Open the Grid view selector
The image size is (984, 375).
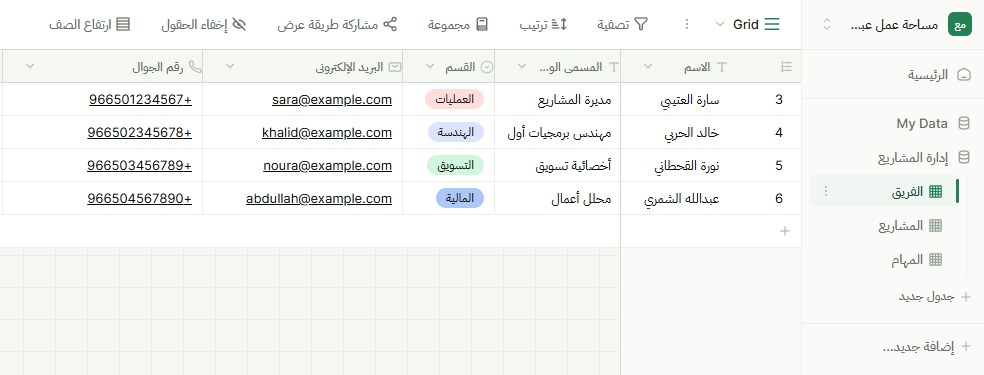click(x=747, y=24)
